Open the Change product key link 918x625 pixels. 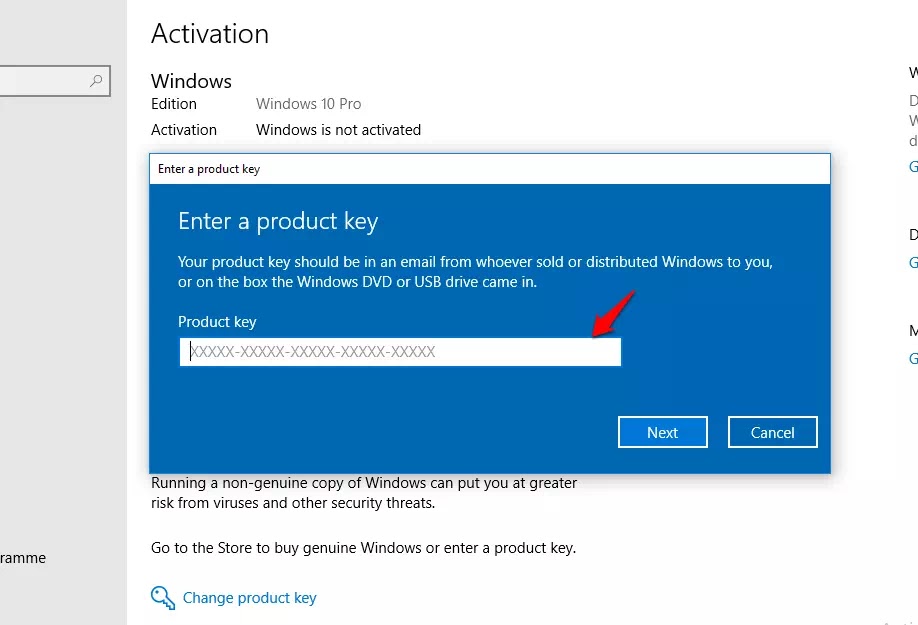(x=249, y=598)
